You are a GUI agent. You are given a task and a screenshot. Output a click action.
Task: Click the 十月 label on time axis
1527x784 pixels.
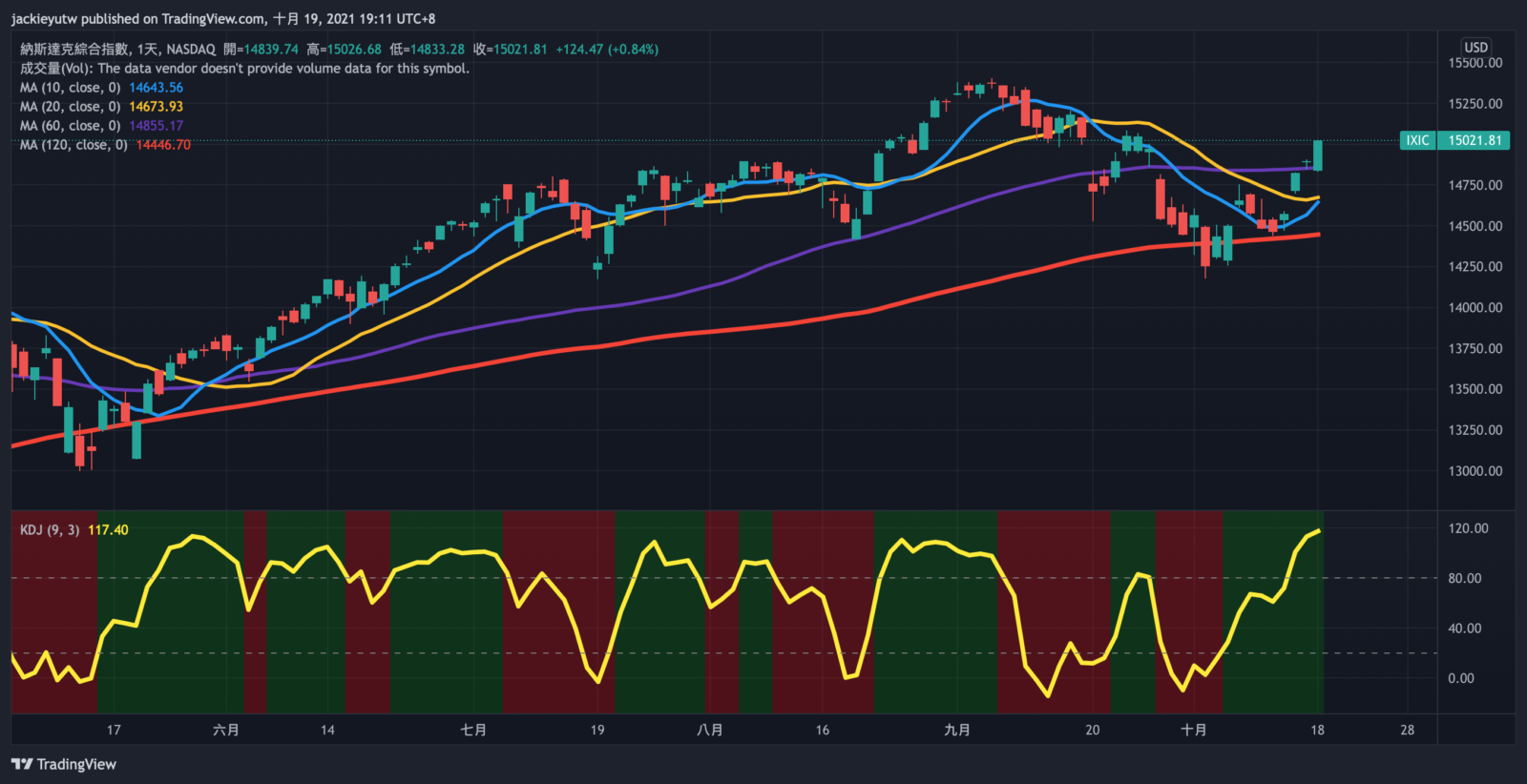[x=1194, y=730]
